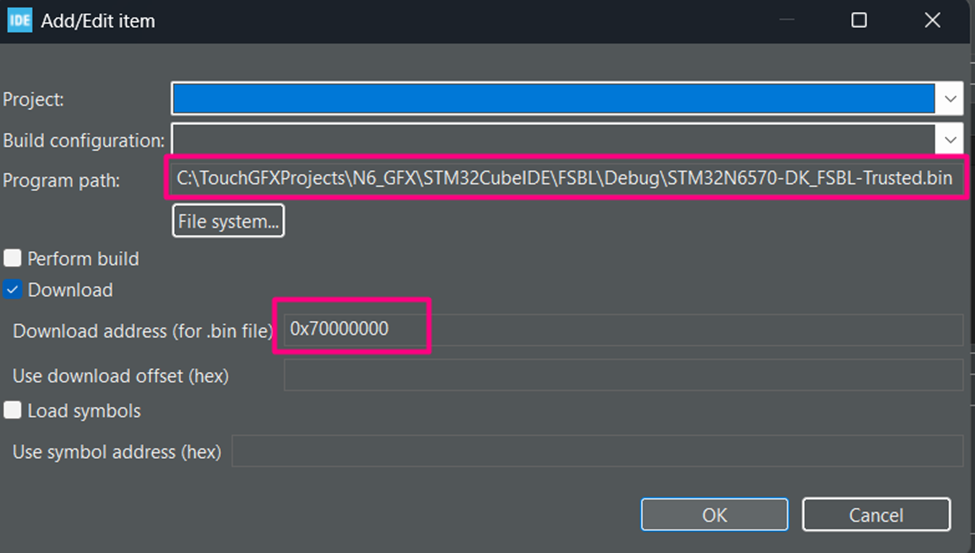Maximize the Add/Edit item dialog
975x553 pixels.
pyautogui.click(x=858, y=20)
